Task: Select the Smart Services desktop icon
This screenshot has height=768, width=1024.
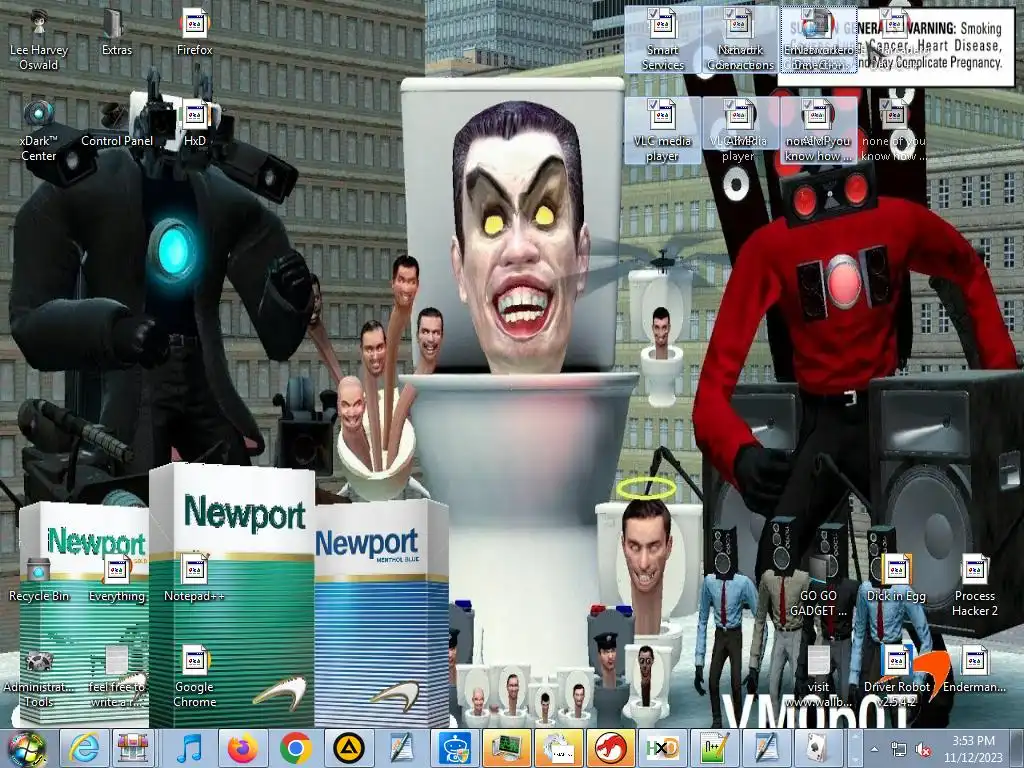Action: [662, 40]
